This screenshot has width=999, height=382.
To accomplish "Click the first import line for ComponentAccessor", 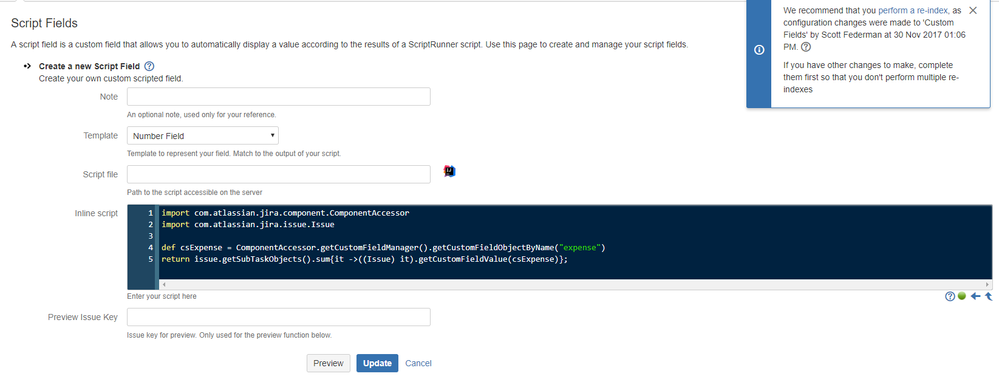I will click(x=285, y=213).
